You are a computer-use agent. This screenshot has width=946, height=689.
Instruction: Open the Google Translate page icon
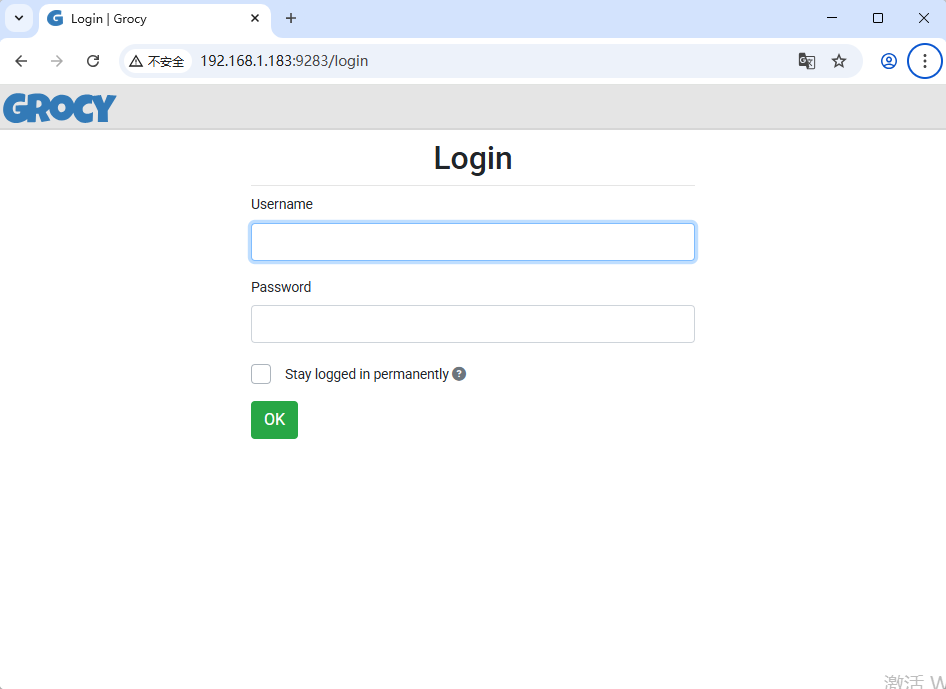[x=806, y=61]
